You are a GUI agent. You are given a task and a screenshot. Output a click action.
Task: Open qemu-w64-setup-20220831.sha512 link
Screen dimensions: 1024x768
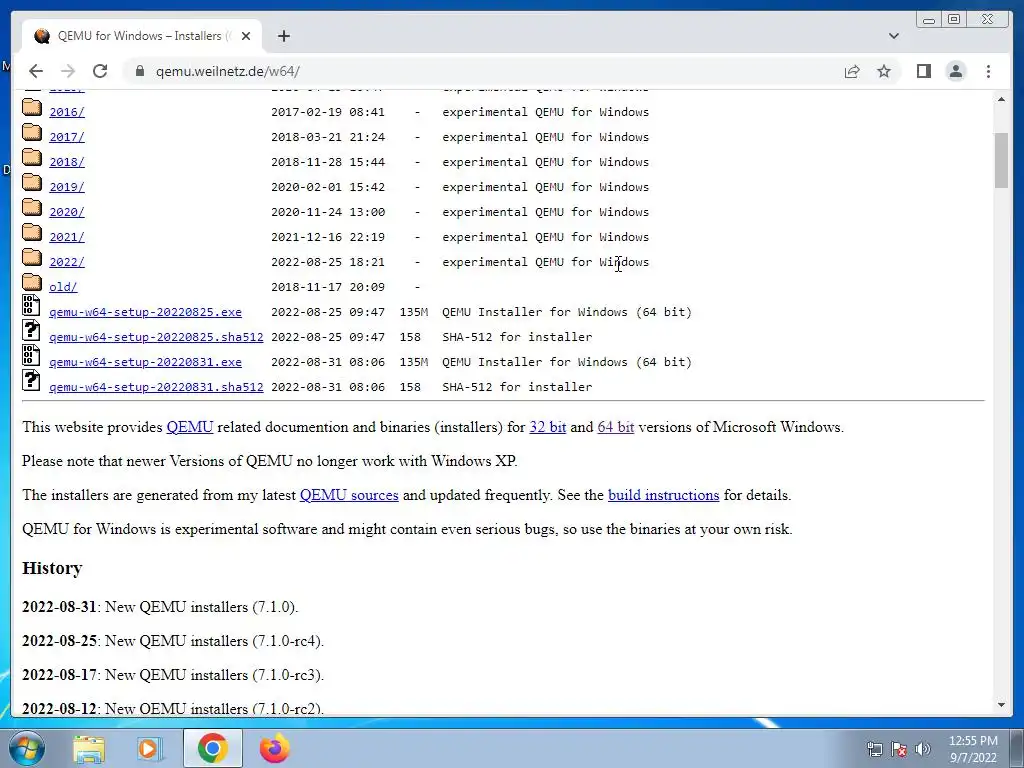[x=156, y=387]
